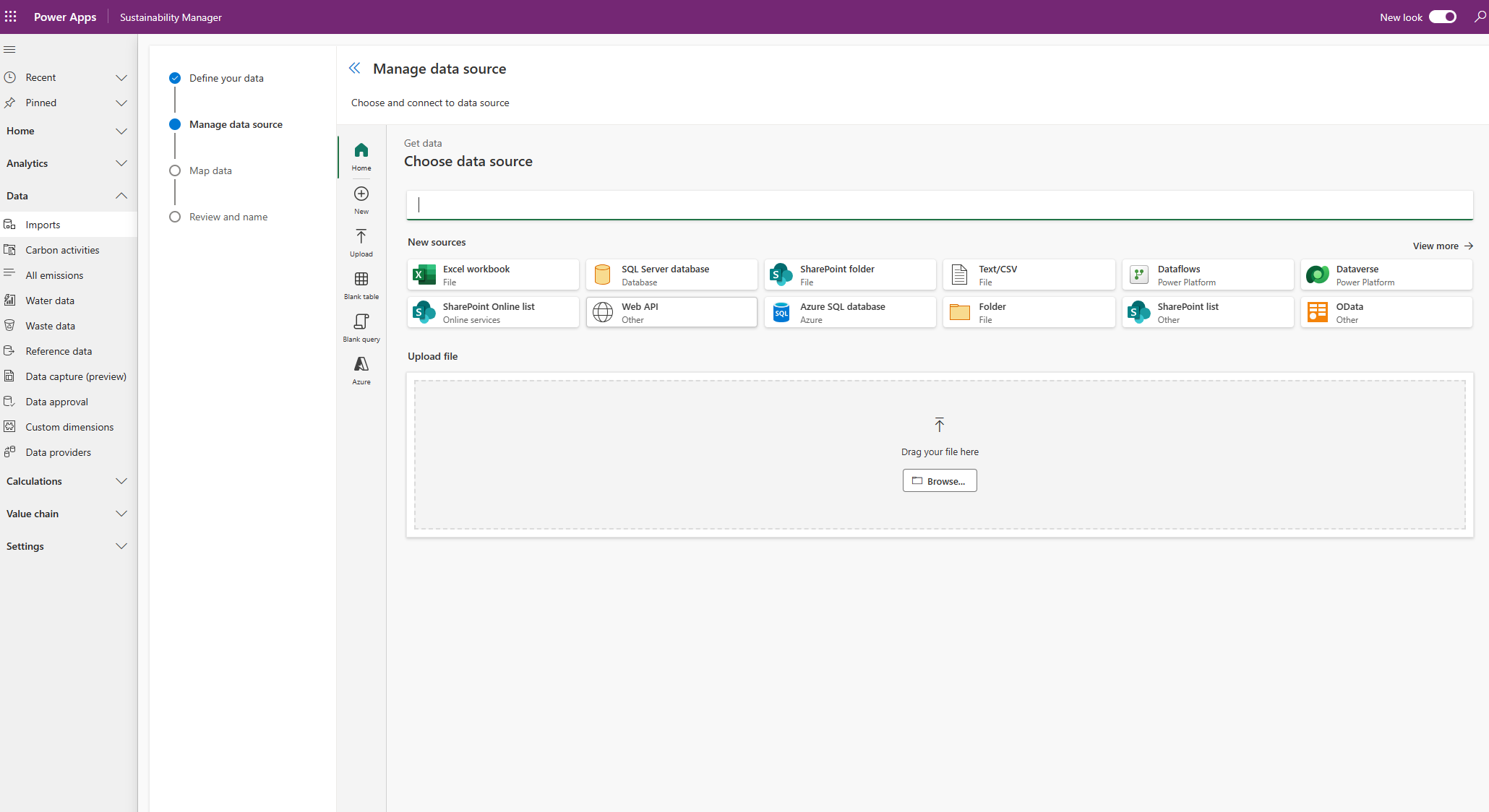Click View more link for sources

click(1443, 246)
